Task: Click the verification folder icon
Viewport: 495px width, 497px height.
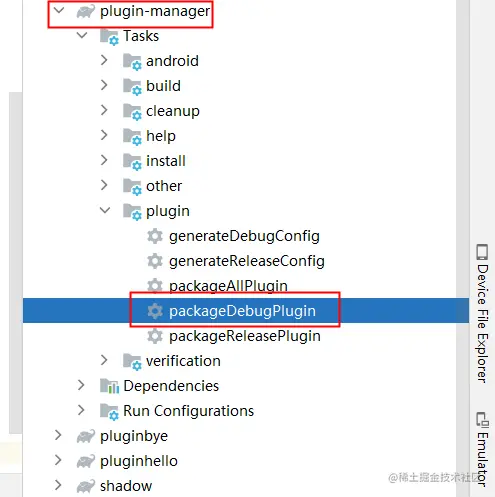Action: coord(132,362)
